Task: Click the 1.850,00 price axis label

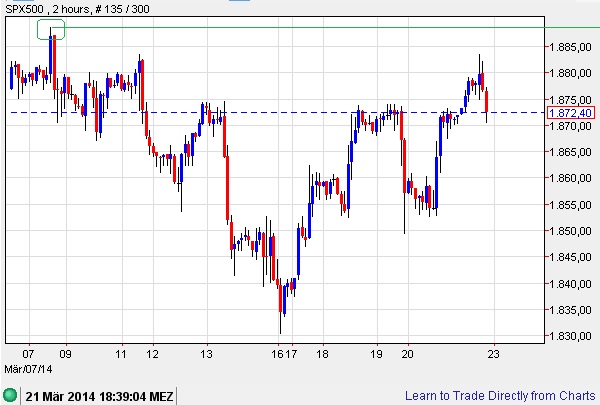Action: click(570, 231)
